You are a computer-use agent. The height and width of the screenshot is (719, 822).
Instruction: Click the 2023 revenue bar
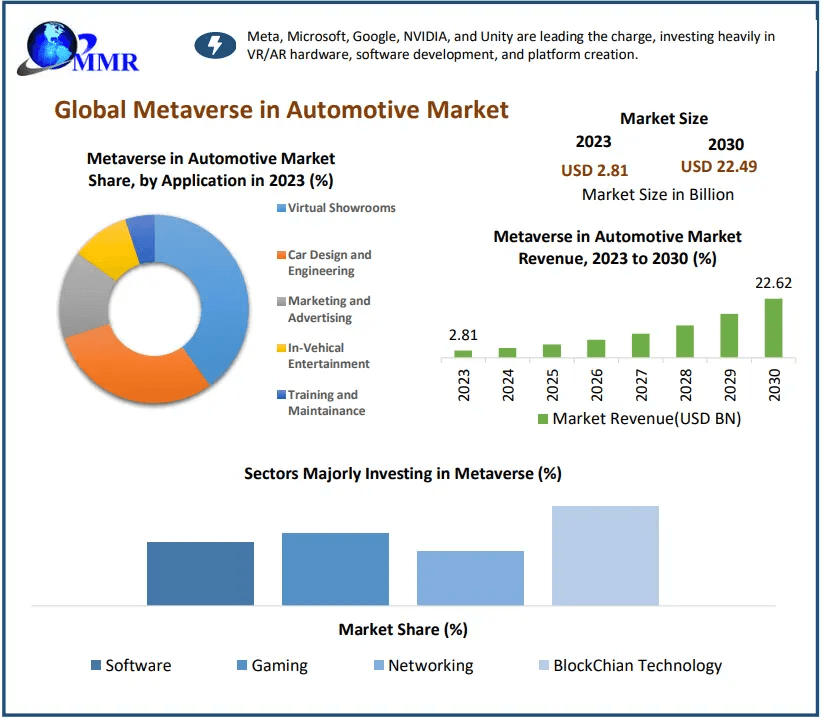click(x=463, y=353)
